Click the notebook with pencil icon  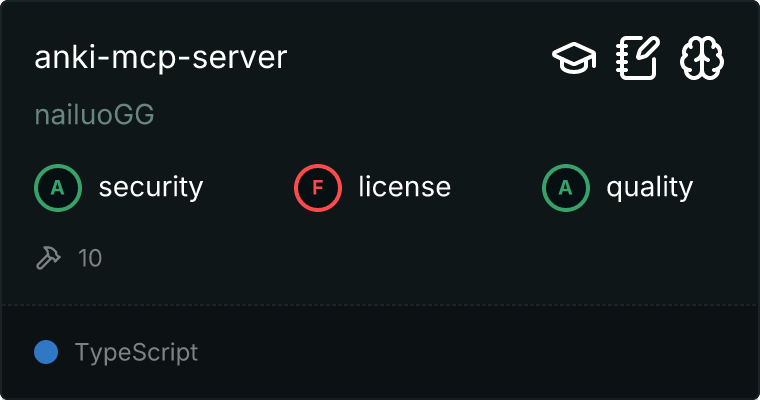click(638, 58)
